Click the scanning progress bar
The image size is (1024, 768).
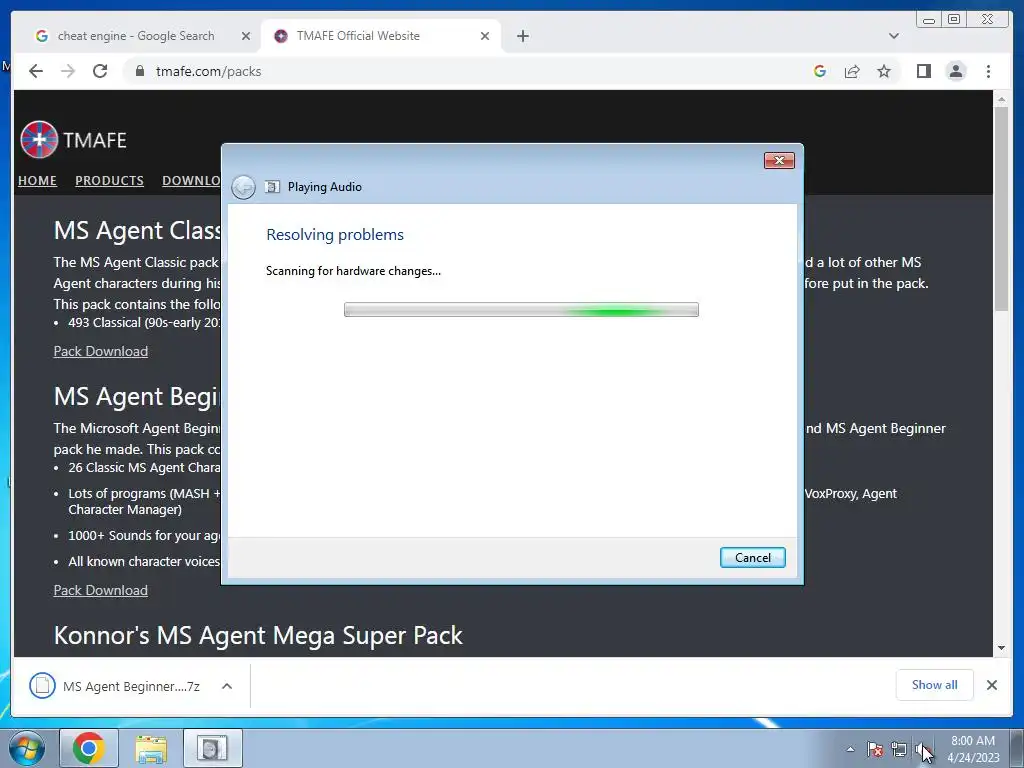tap(521, 310)
